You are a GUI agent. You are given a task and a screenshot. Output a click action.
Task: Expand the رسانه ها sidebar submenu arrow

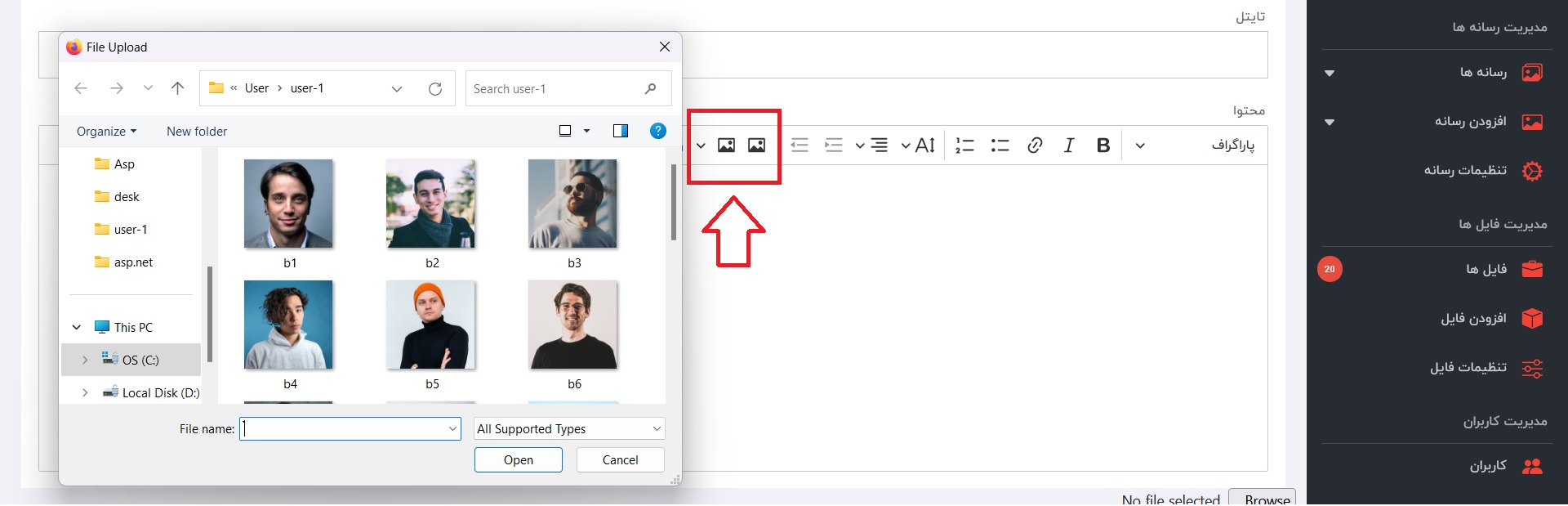coord(1330,74)
